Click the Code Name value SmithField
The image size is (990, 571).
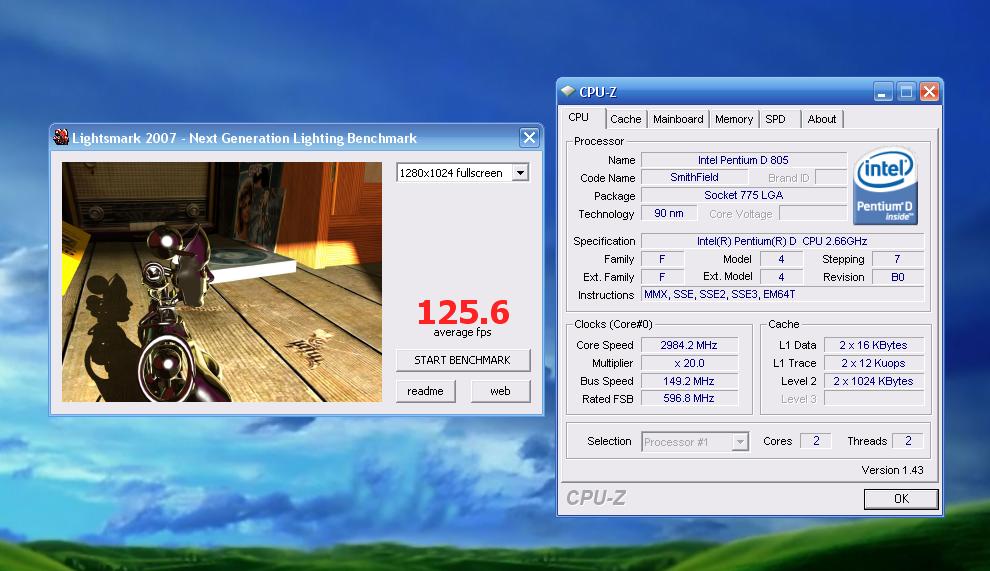pos(694,177)
